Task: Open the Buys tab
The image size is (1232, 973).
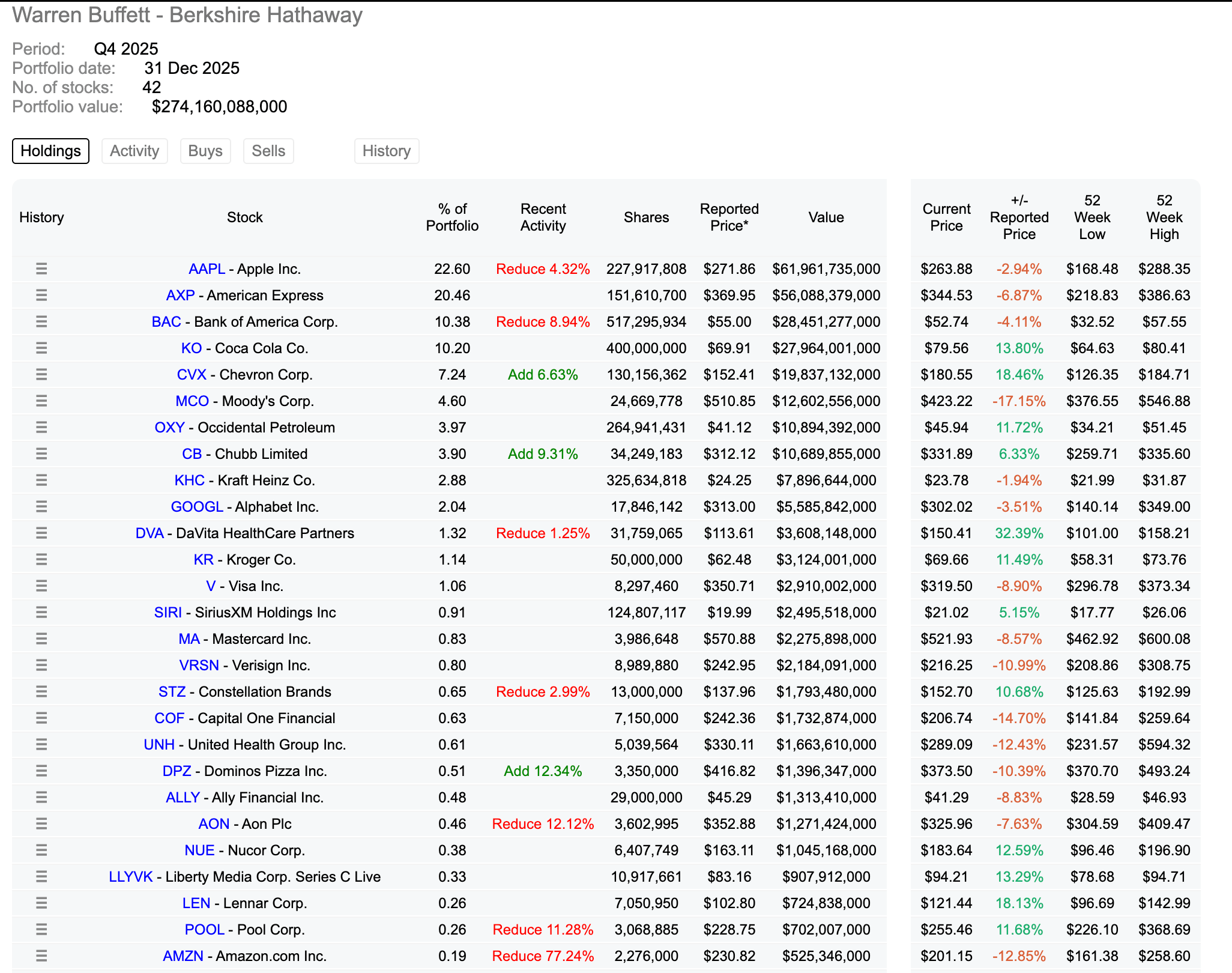Action: 205,151
